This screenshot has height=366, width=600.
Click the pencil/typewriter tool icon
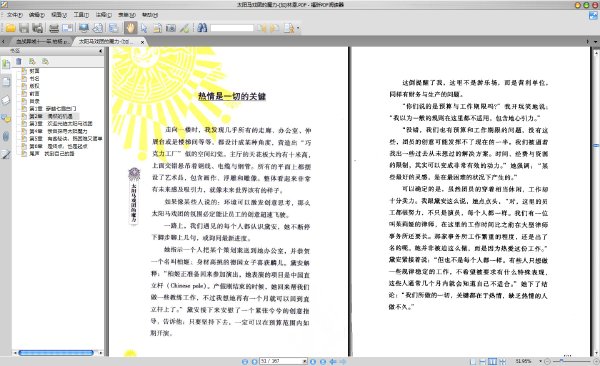pos(184,28)
